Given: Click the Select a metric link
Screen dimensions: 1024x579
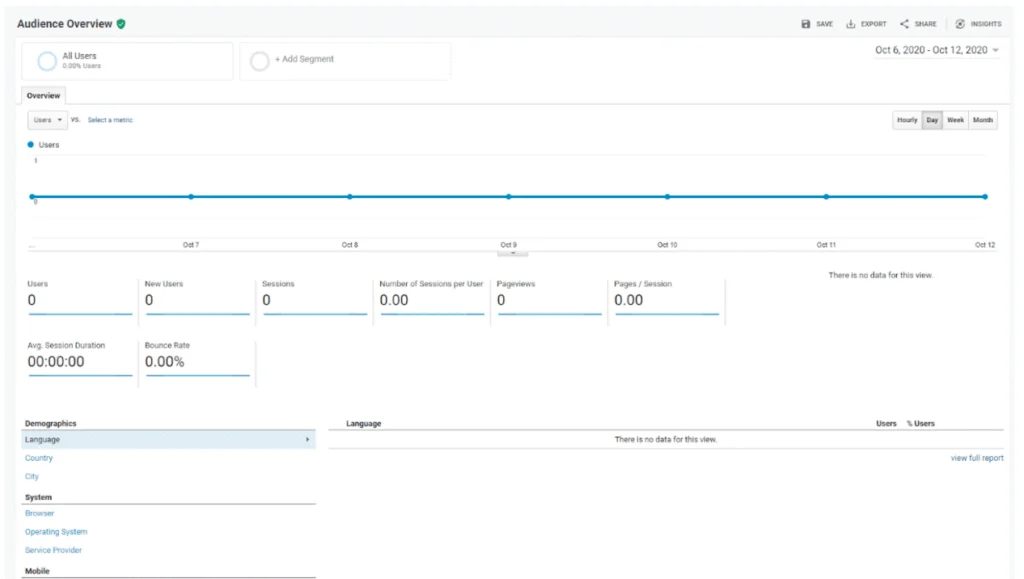Looking at the screenshot, I should 110,120.
